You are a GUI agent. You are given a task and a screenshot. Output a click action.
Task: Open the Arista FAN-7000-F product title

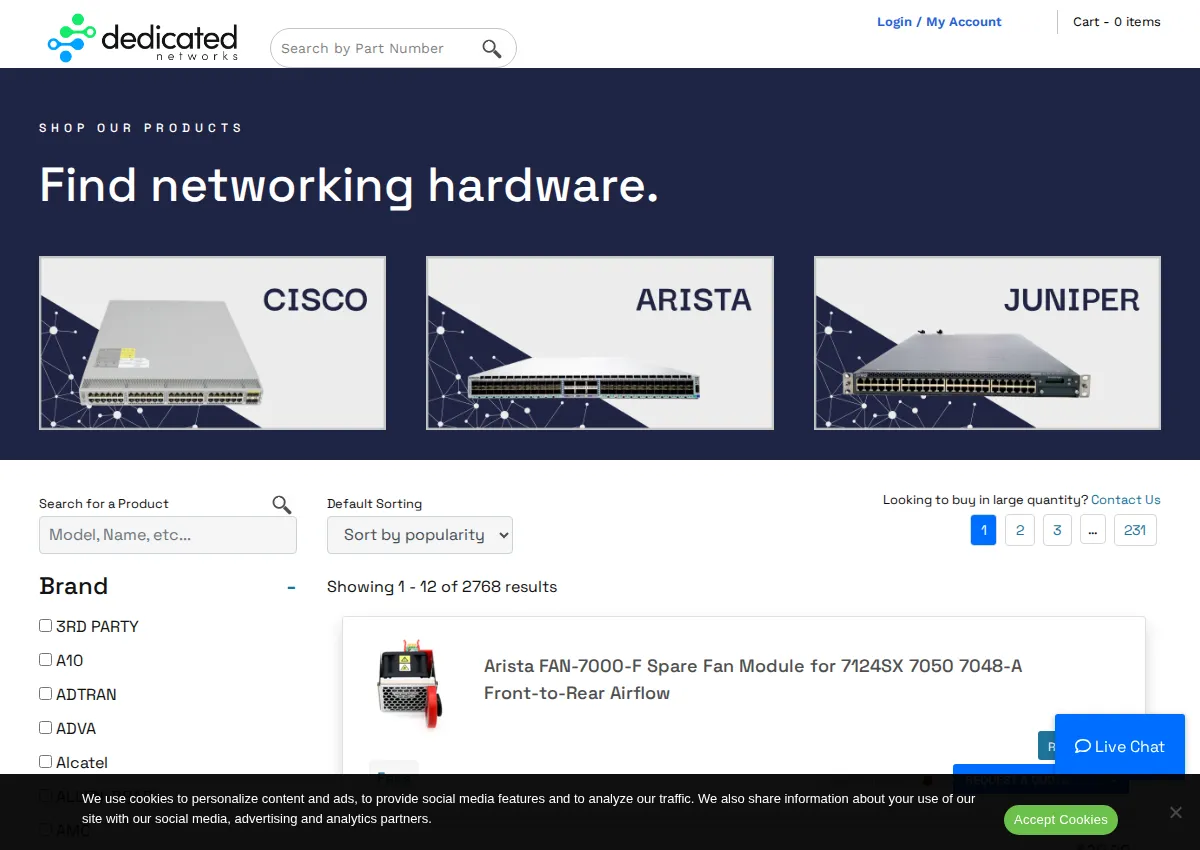click(753, 679)
